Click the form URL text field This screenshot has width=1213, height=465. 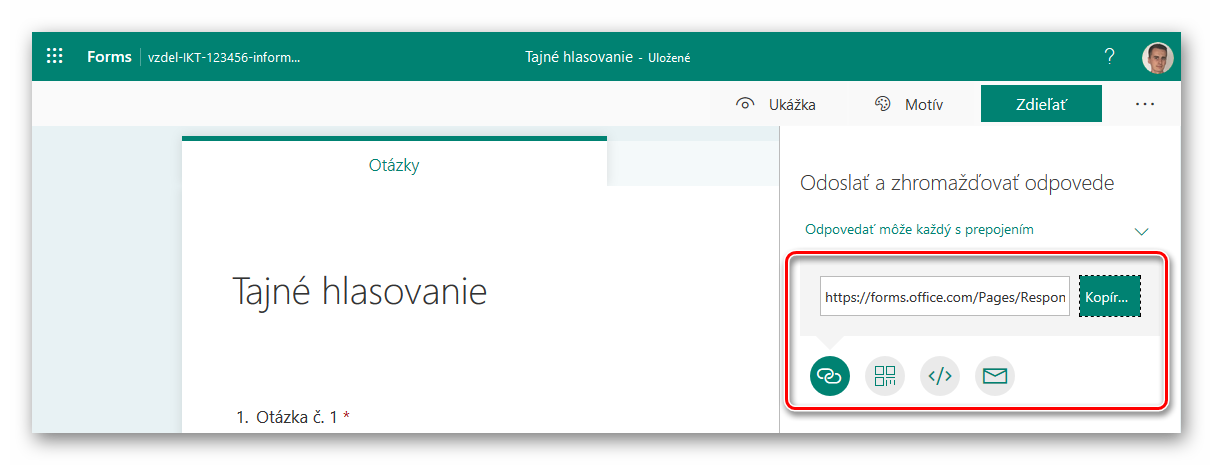(945, 297)
